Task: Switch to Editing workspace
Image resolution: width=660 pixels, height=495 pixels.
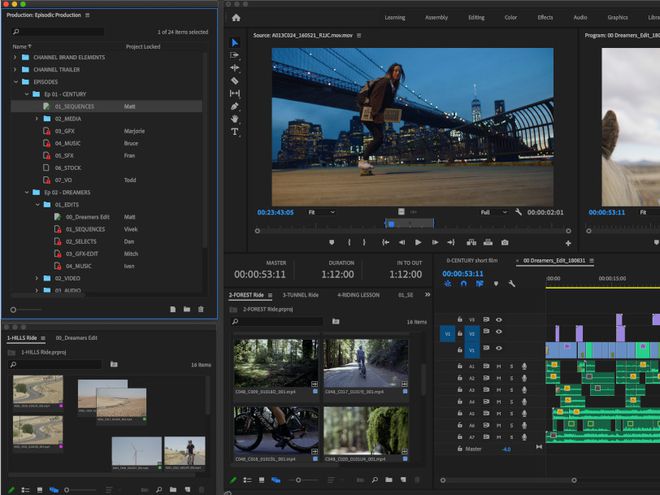Action: (x=476, y=18)
